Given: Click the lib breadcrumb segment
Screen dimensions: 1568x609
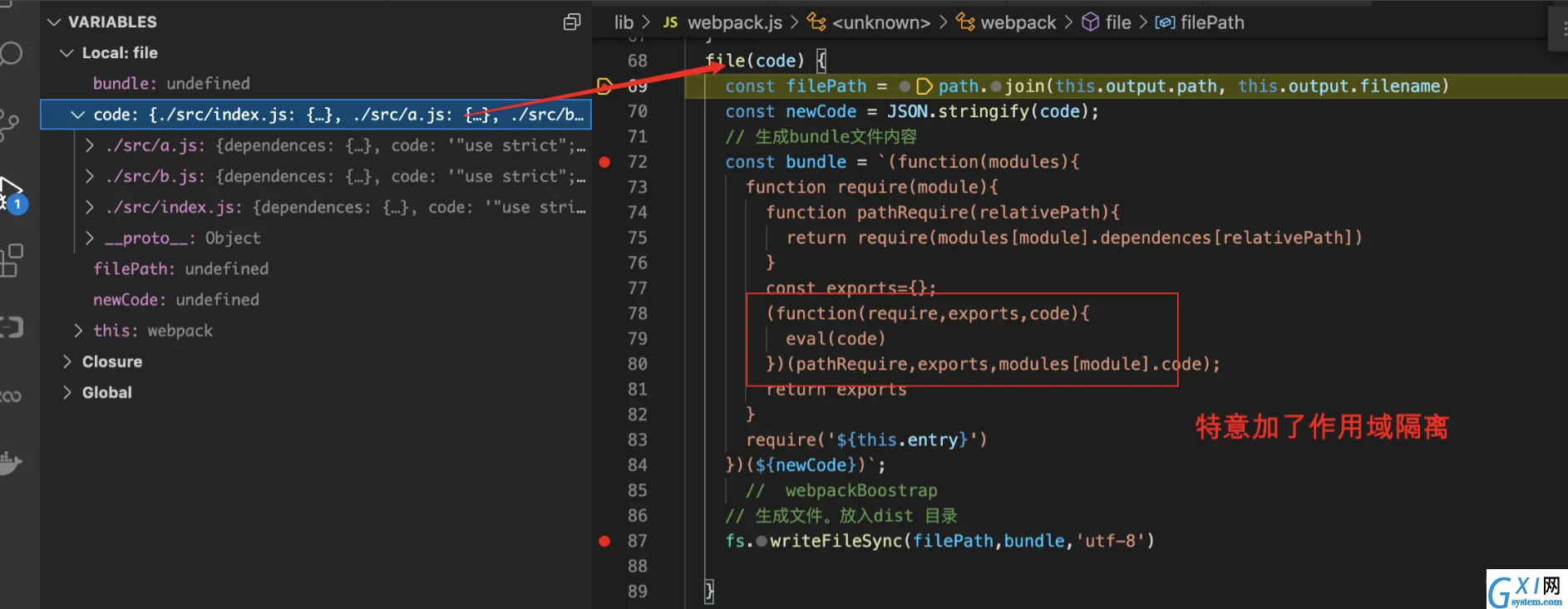Looking at the screenshot, I should [x=624, y=22].
